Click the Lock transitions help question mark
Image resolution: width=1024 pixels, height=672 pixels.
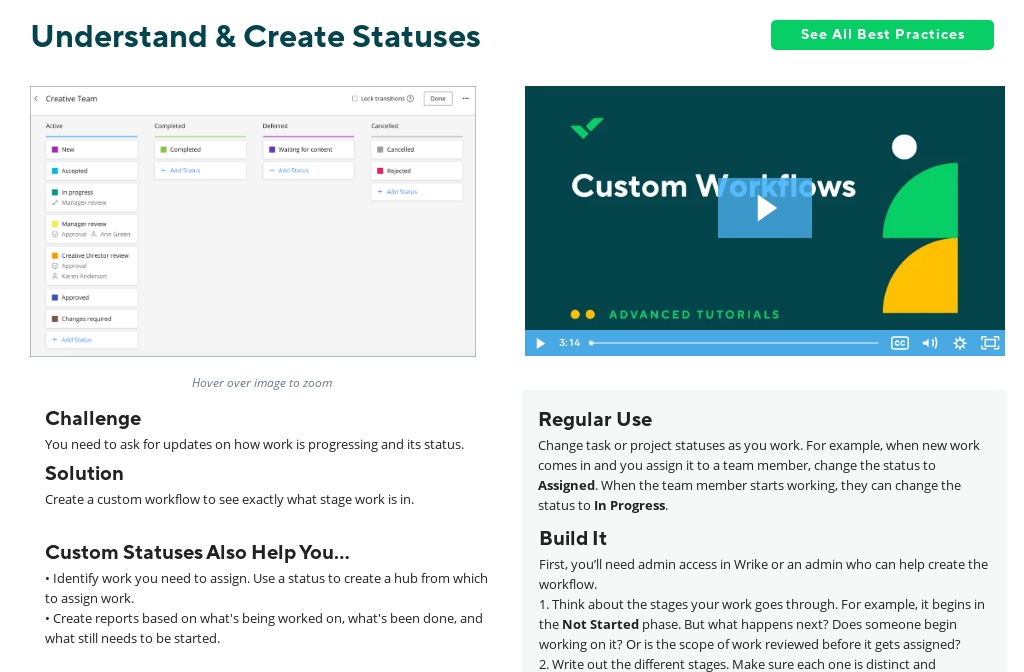pyautogui.click(x=411, y=99)
